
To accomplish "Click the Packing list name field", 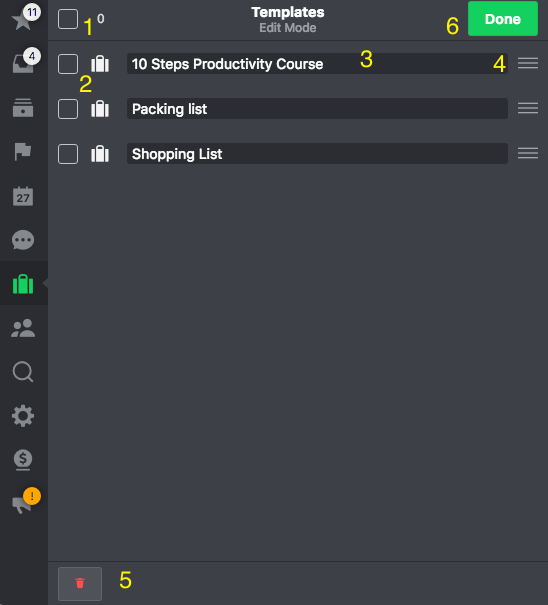I will pos(317,109).
